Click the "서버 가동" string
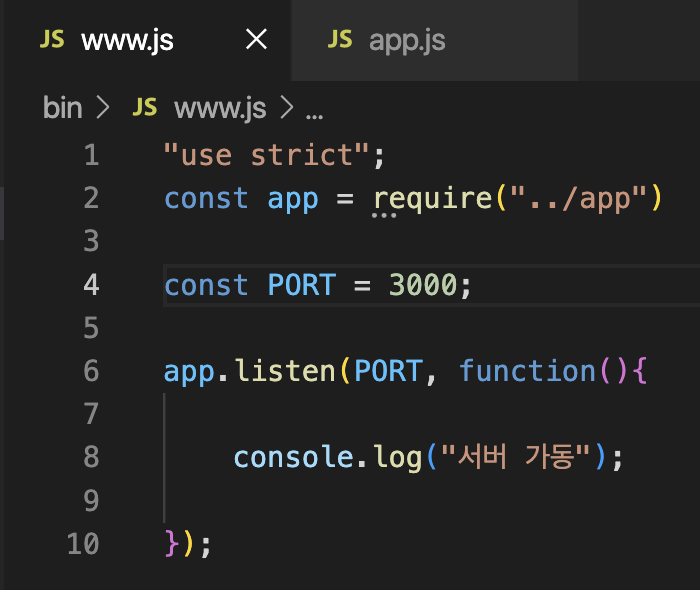The image size is (700, 590). click(515, 456)
